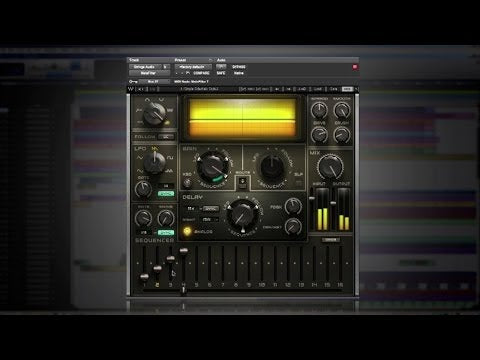The width and height of the screenshot is (480, 360).
Task: Open the Preset factory default dropdown
Action: point(193,67)
